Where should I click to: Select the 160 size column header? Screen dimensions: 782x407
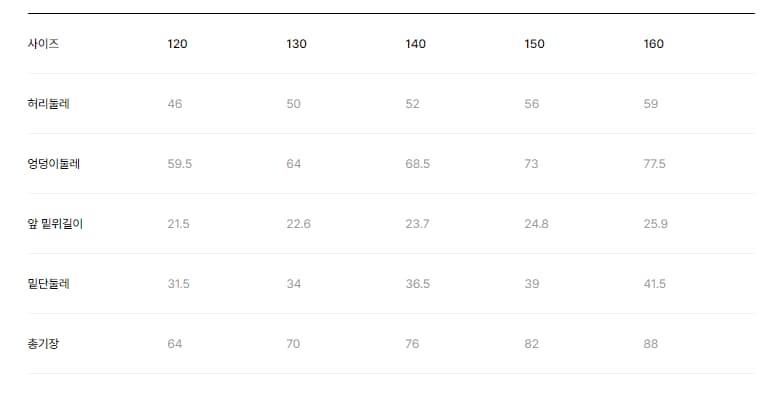coord(653,44)
